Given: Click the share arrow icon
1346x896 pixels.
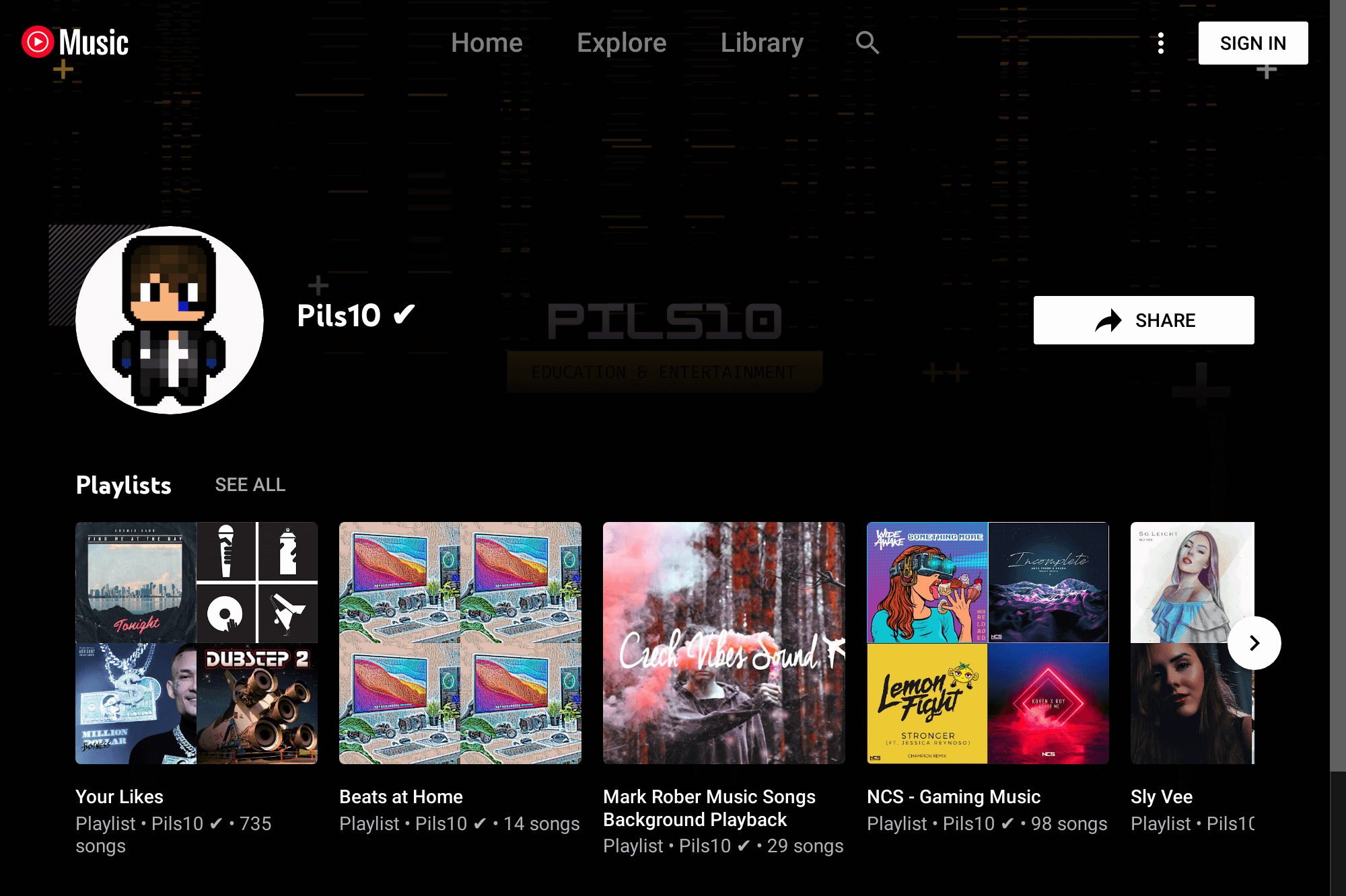Looking at the screenshot, I should click(x=1108, y=320).
